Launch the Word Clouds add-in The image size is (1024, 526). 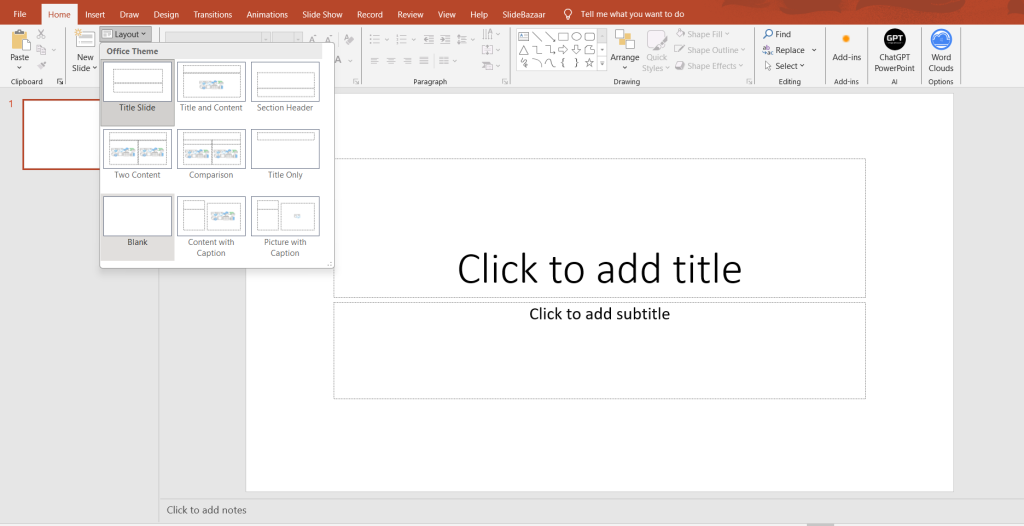point(941,40)
